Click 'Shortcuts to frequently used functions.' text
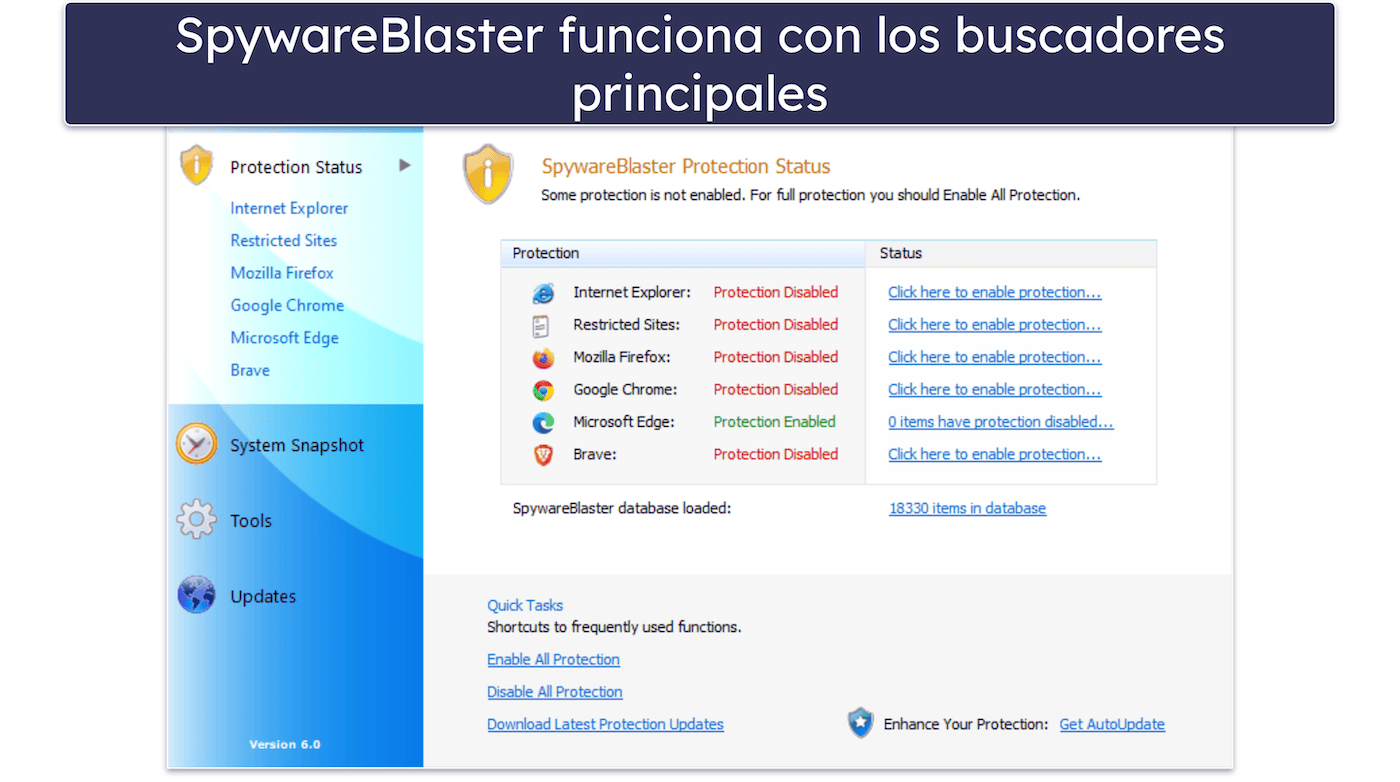This screenshot has height=782, width=1400. (614, 628)
